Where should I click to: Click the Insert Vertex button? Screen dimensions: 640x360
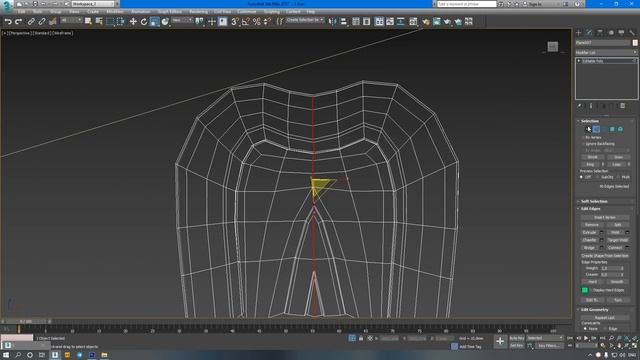[605, 217]
